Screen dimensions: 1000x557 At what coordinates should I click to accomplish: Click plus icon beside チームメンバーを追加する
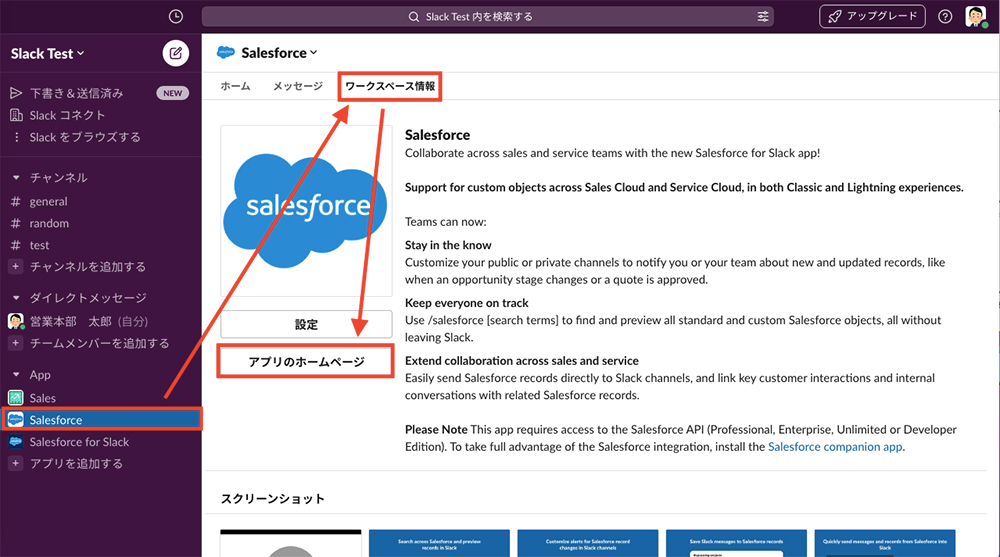(15, 343)
